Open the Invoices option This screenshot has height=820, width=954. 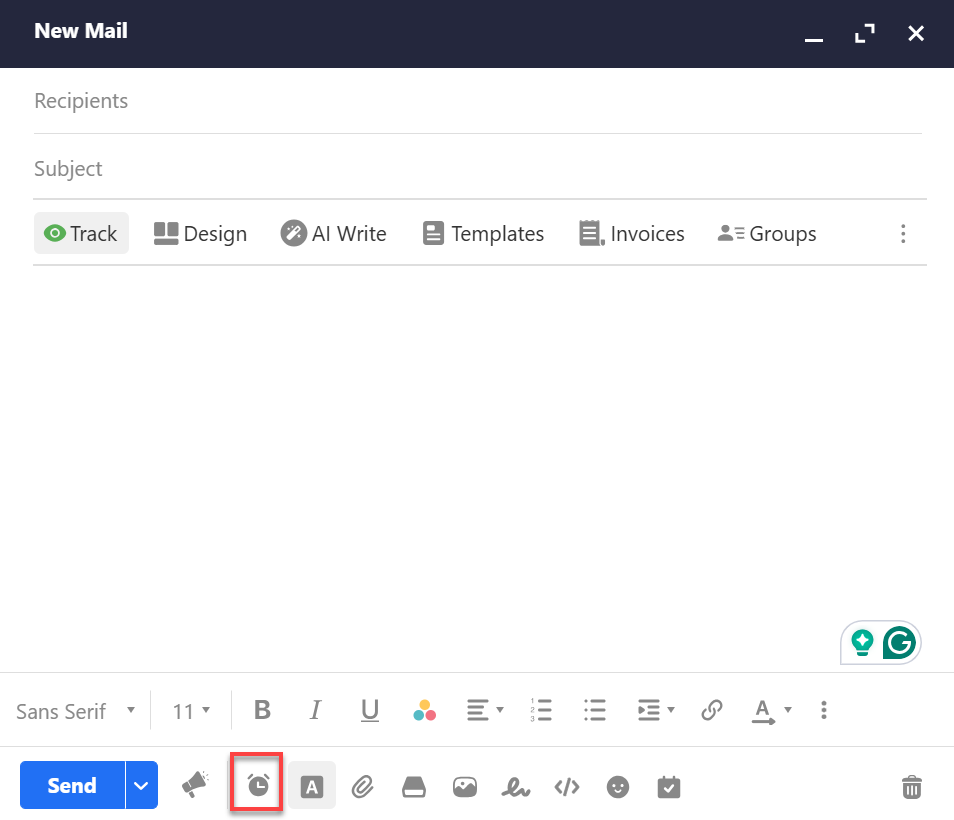(632, 234)
